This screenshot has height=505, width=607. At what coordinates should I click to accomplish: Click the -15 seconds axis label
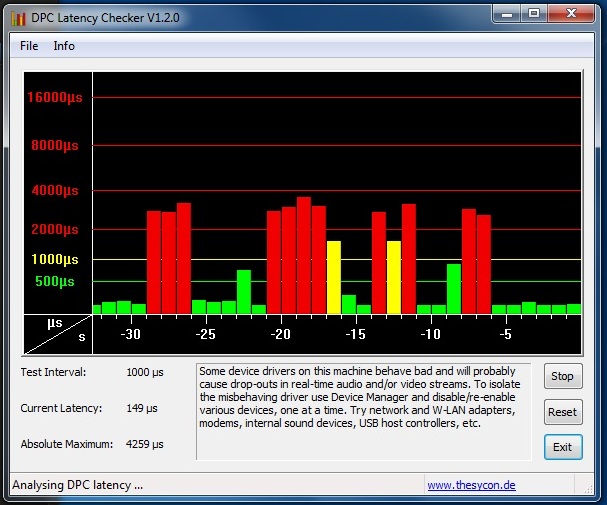[x=355, y=334]
